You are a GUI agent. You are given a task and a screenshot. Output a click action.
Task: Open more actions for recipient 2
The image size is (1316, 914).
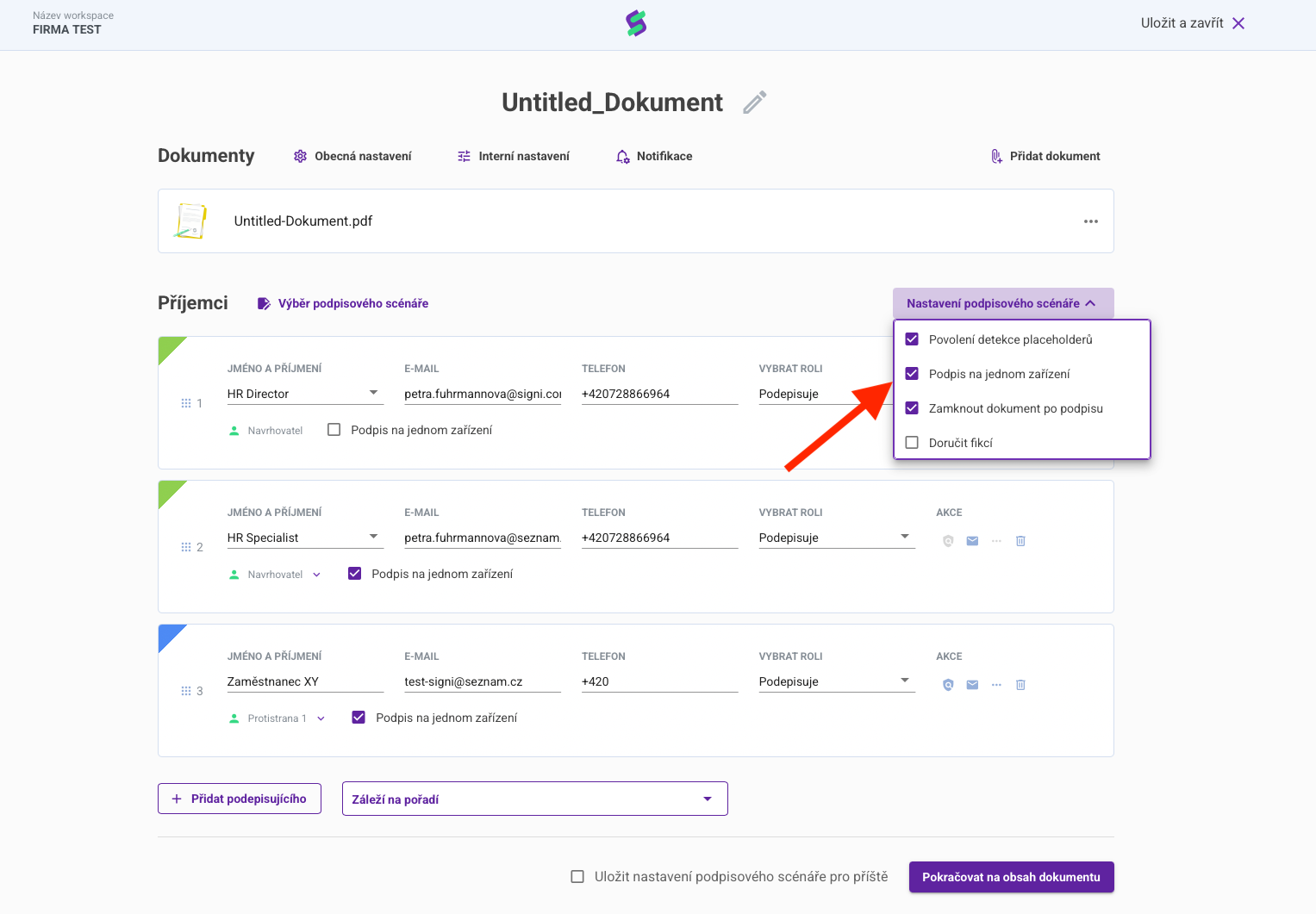[996, 541]
